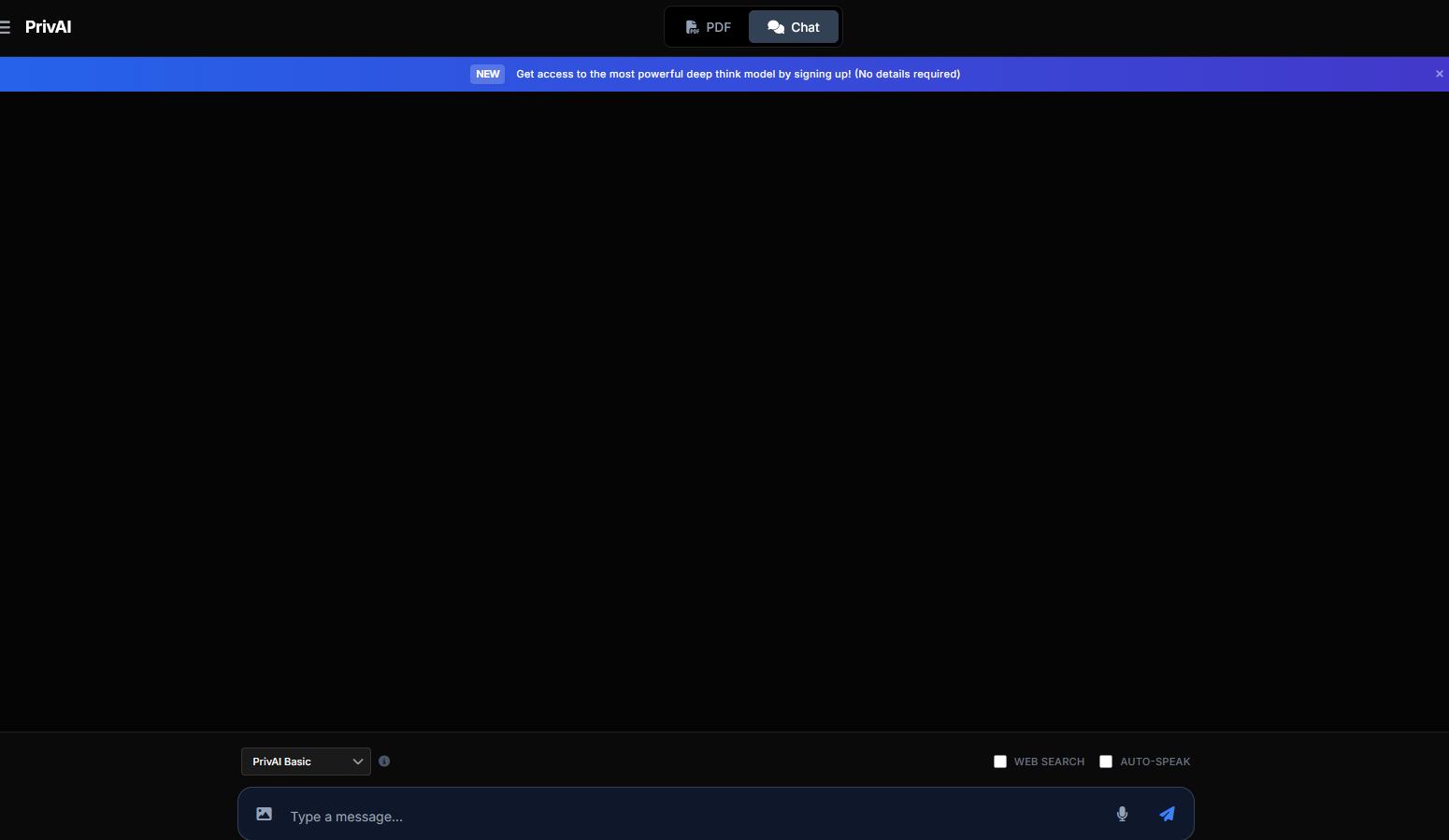Enable the WEB SEARCH checkbox
1449x840 pixels.
(999, 762)
